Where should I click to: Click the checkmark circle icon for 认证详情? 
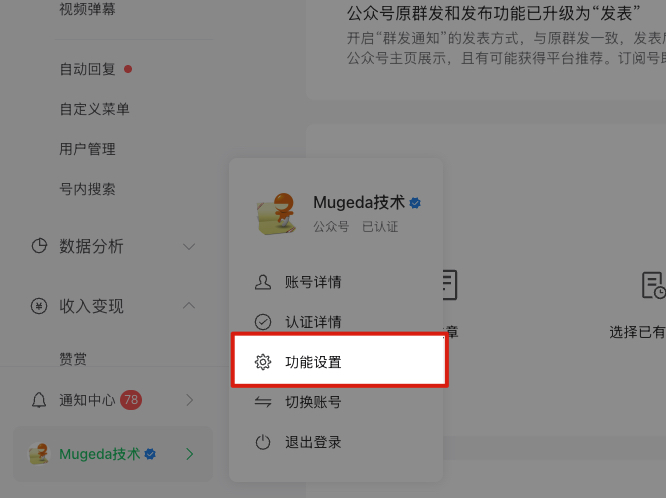(x=262, y=322)
